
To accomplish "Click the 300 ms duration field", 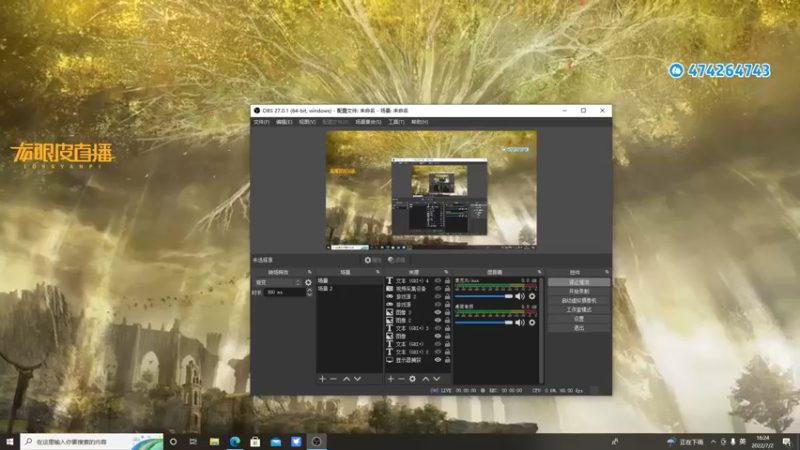I will point(285,292).
